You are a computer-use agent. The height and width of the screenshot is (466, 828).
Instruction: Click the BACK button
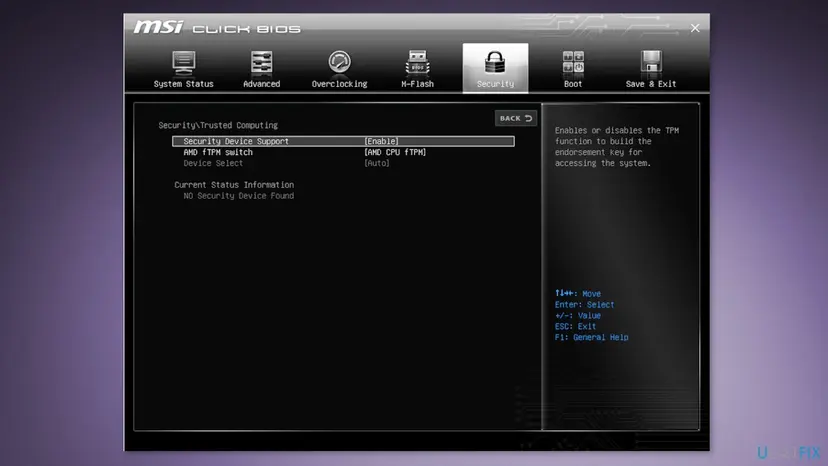515,118
